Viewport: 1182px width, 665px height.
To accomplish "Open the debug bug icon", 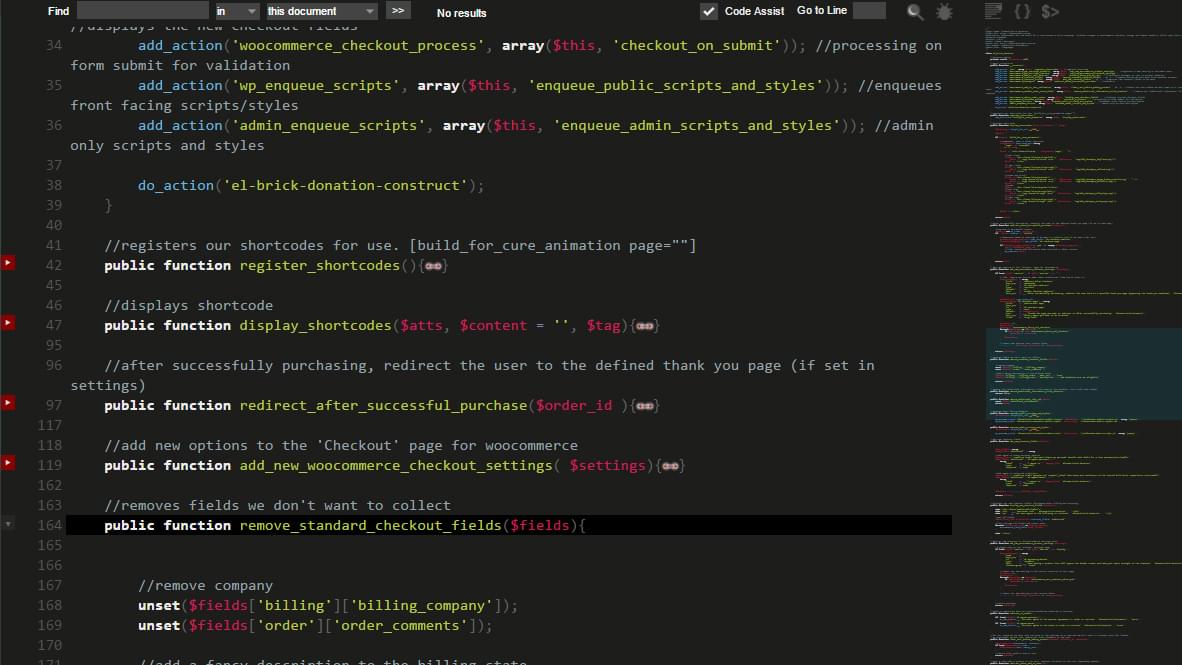I will 944,12.
